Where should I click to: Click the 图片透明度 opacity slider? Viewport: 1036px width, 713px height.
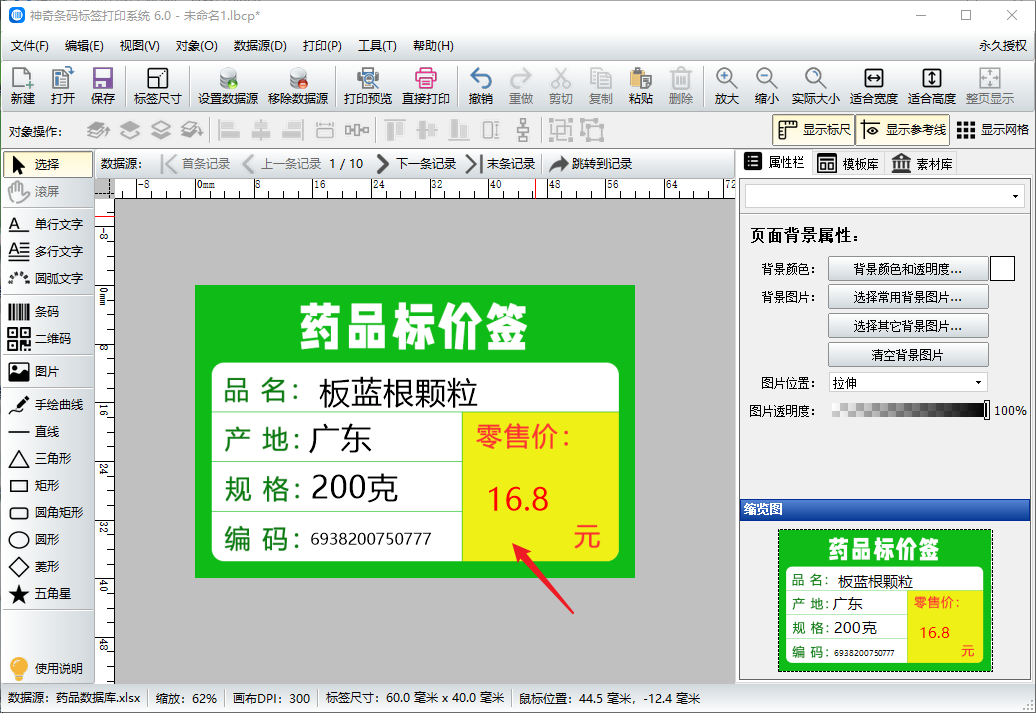point(910,410)
